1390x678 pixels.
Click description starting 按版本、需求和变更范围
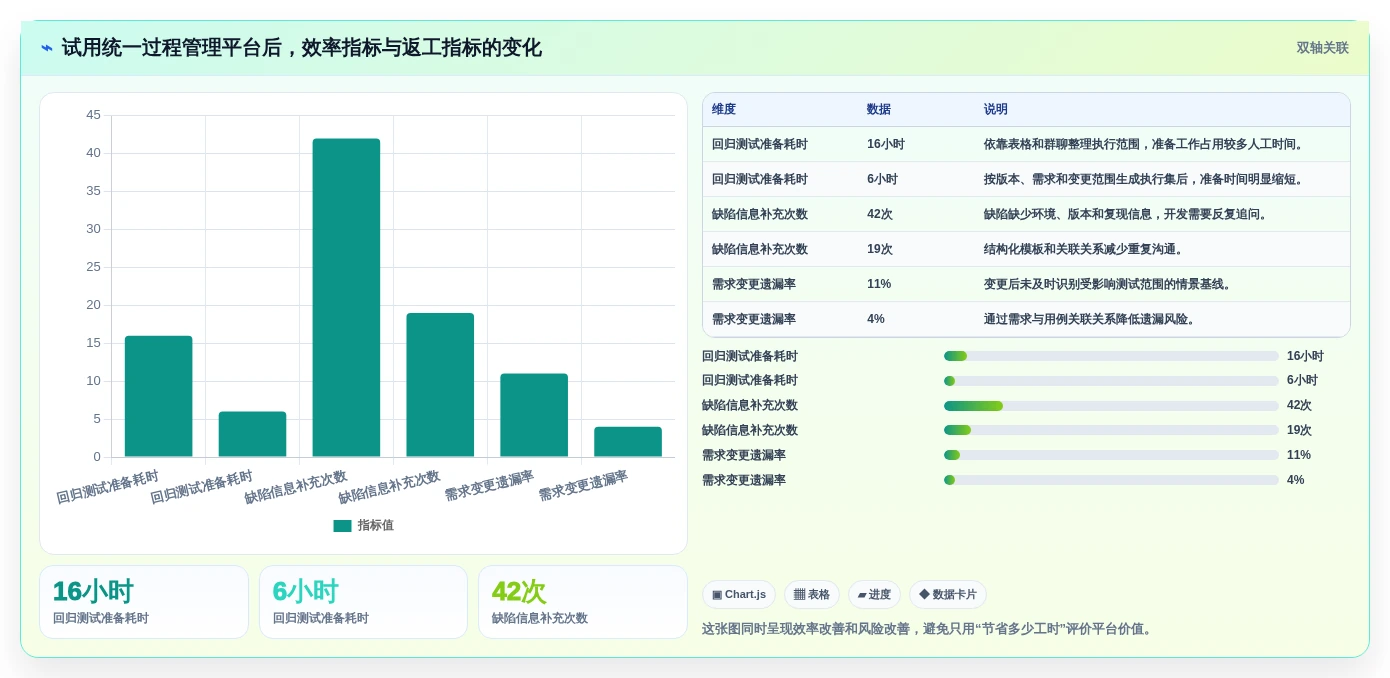[1146, 179]
